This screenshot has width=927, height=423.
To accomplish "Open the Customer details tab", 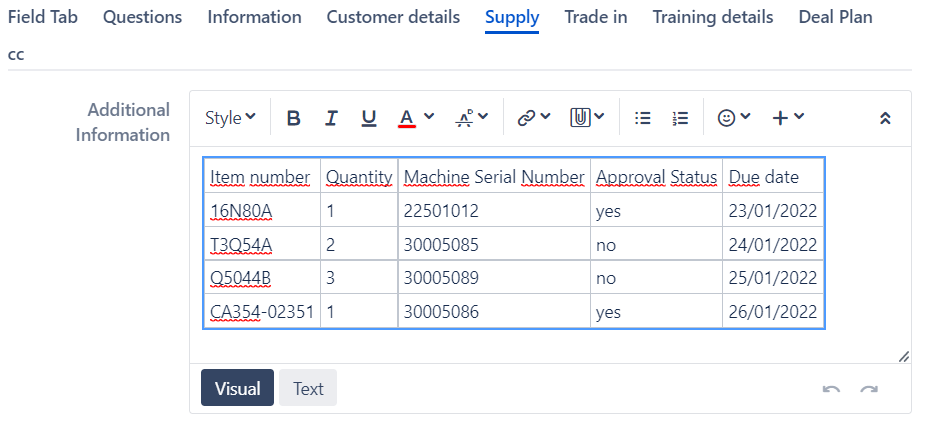I will pos(393,17).
